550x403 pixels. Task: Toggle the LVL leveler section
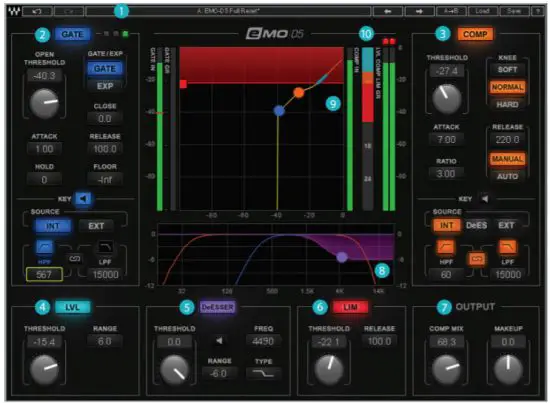(x=73, y=307)
